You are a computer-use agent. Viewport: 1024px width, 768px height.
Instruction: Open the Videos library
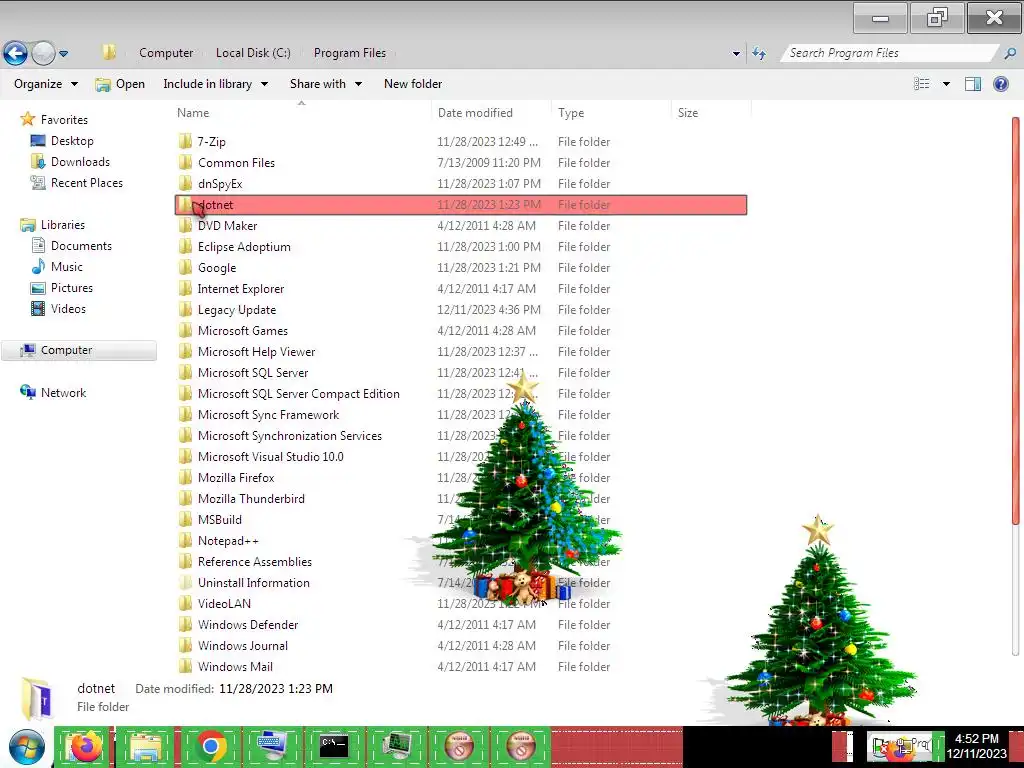[68, 308]
